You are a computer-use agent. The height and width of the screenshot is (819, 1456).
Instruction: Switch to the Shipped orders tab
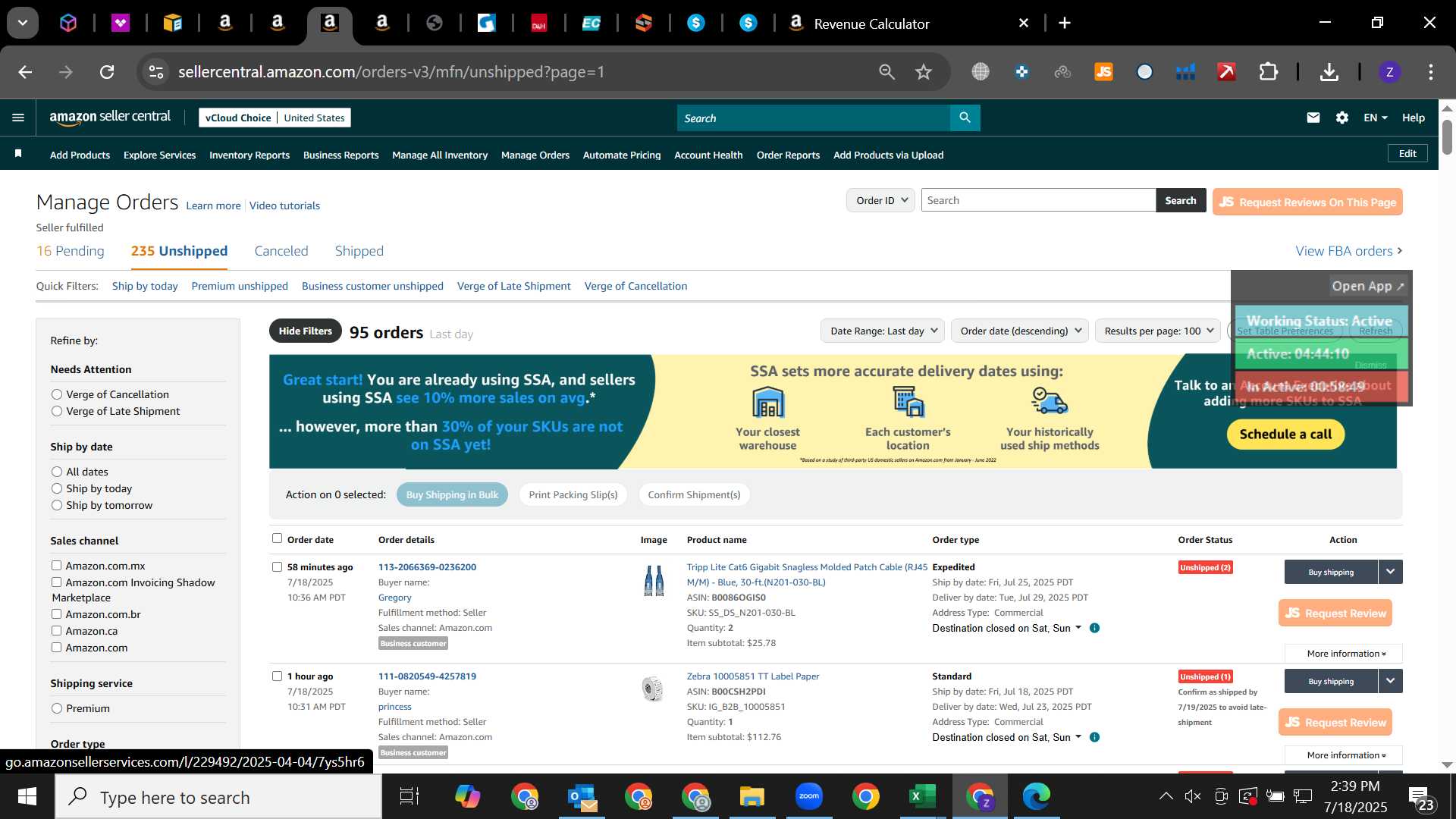[x=359, y=251]
